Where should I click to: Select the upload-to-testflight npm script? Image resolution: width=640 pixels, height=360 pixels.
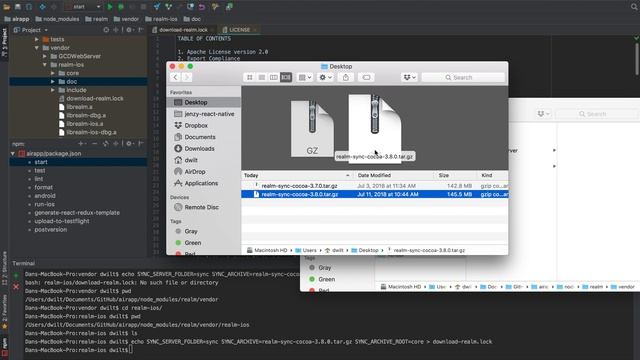click(62, 221)
